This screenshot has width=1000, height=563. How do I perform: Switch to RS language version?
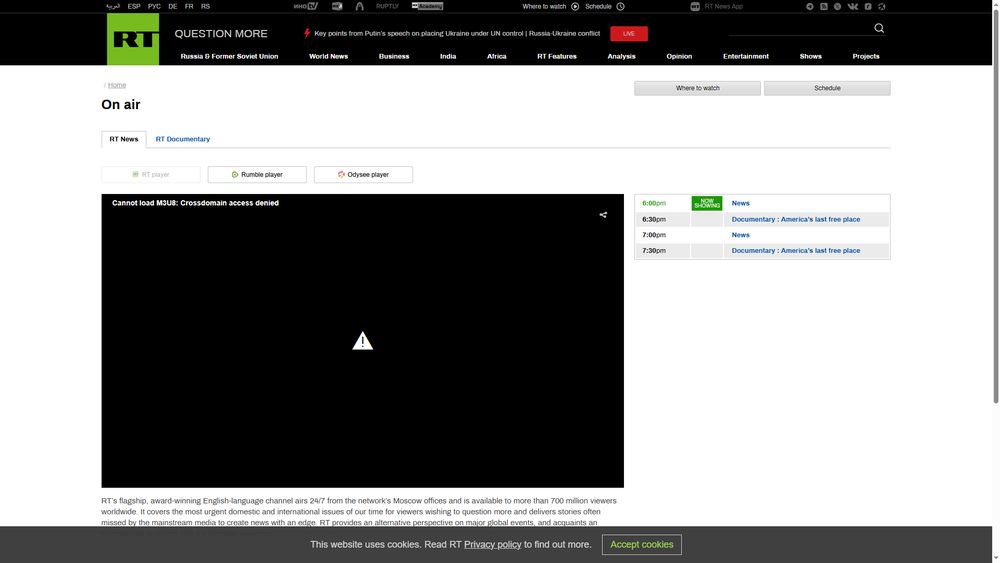[205, 6]
